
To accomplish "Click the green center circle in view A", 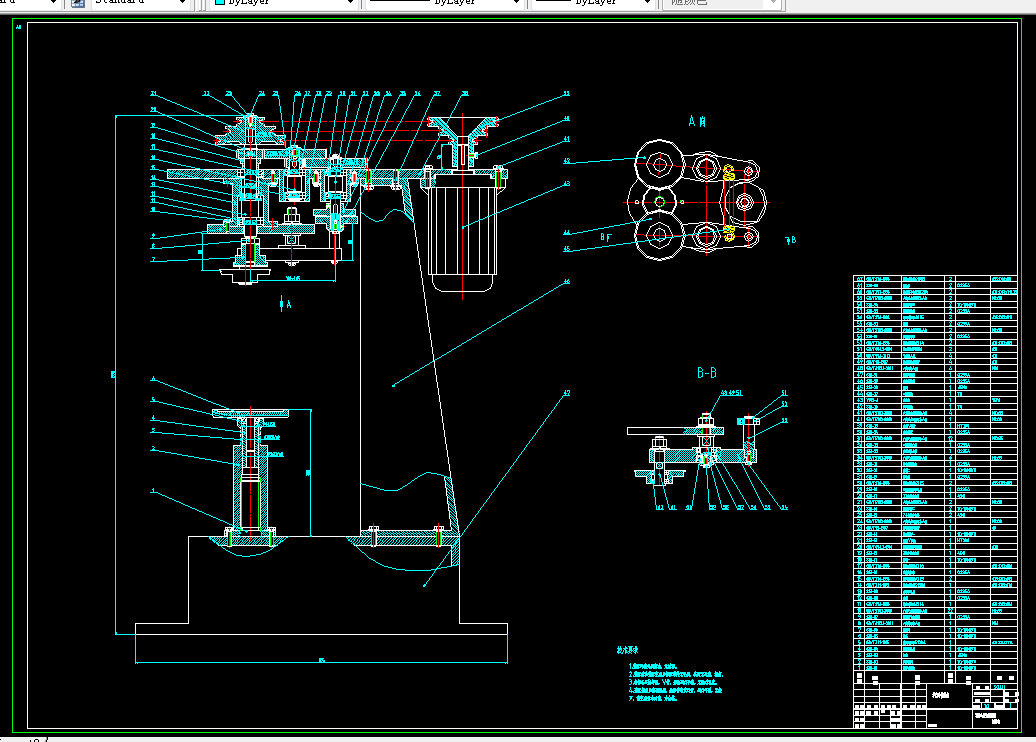I will coord(659,202).
